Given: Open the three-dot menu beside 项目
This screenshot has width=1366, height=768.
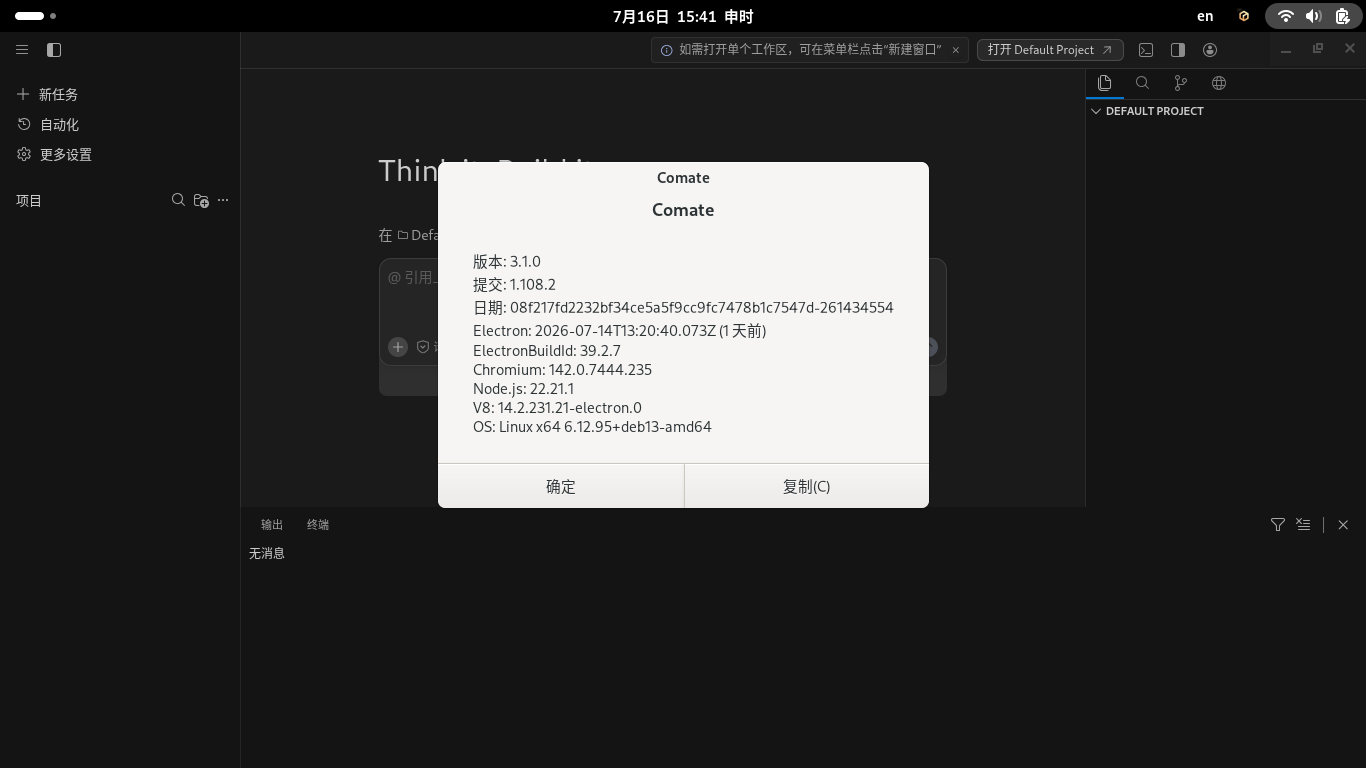Looking at the screenshot, I should [223, 200].
